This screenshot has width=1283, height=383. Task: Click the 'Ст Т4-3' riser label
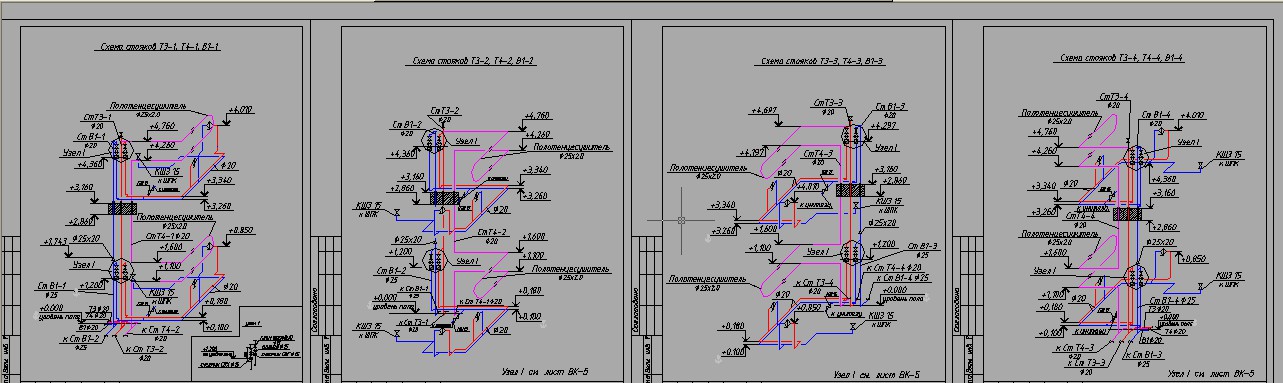pos(818,154)
